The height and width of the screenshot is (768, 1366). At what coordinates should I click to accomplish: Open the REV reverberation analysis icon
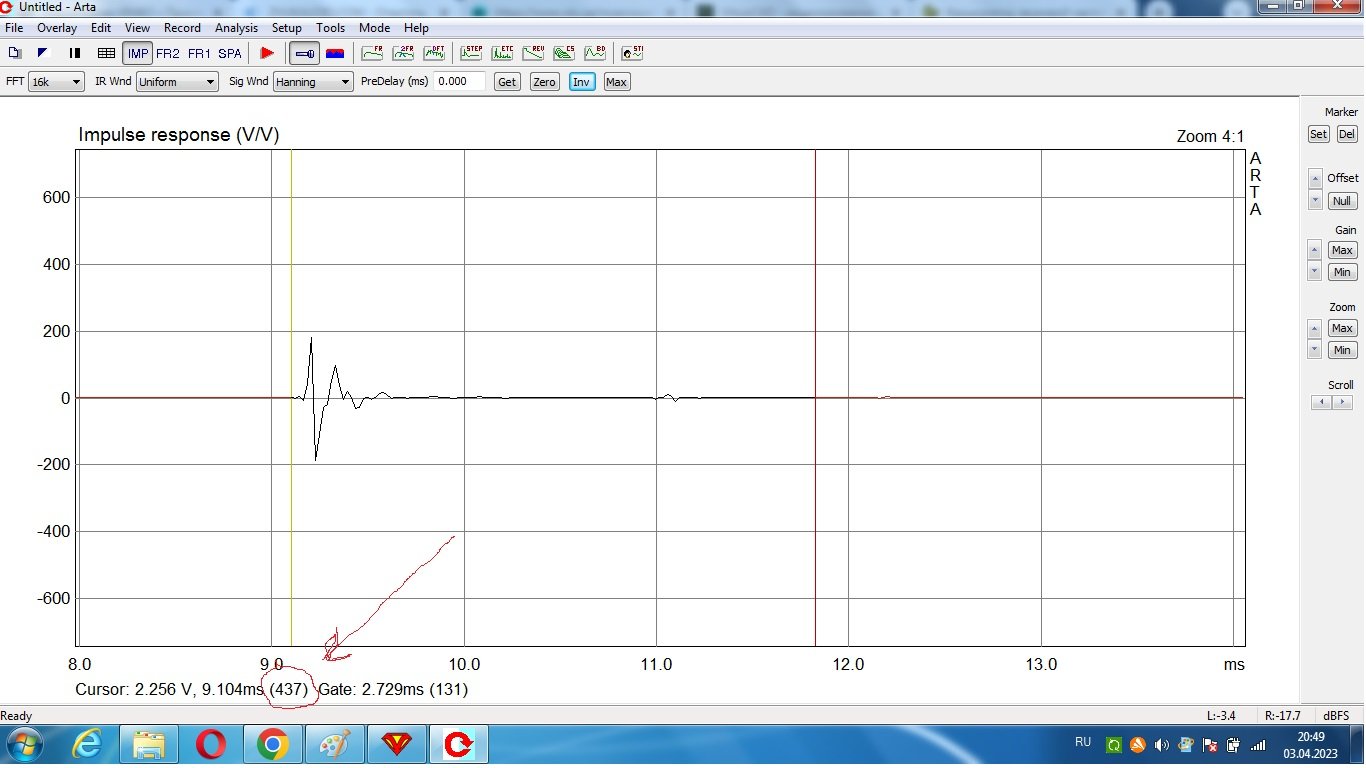(533, 53)
